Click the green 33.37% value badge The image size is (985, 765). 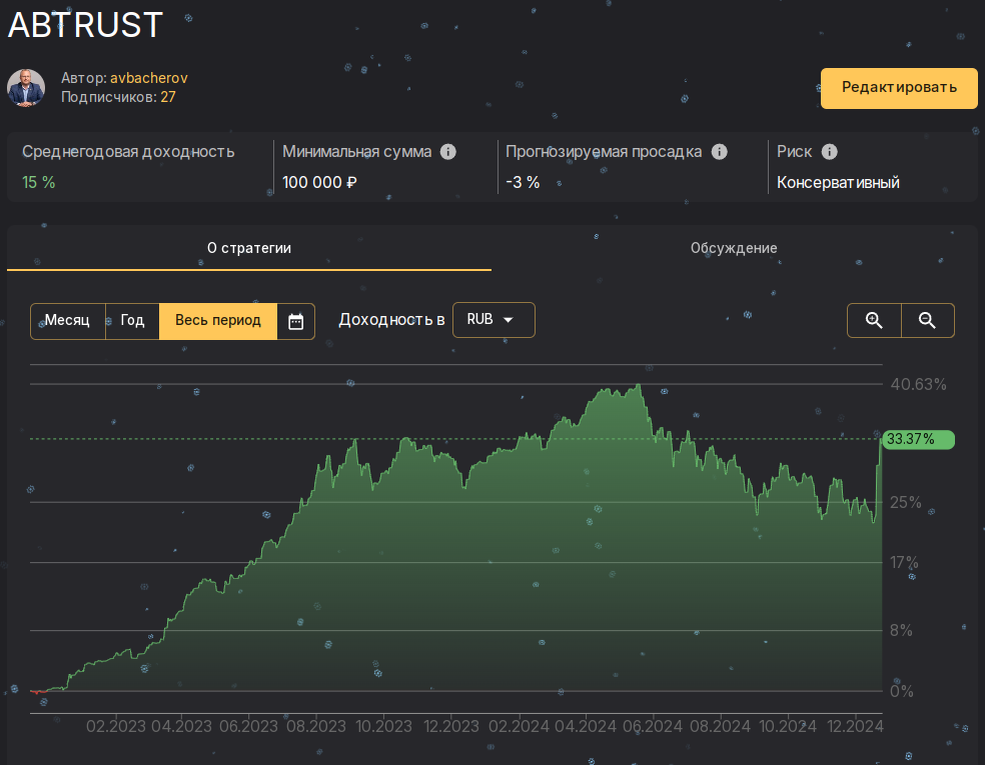pos(917,439)
